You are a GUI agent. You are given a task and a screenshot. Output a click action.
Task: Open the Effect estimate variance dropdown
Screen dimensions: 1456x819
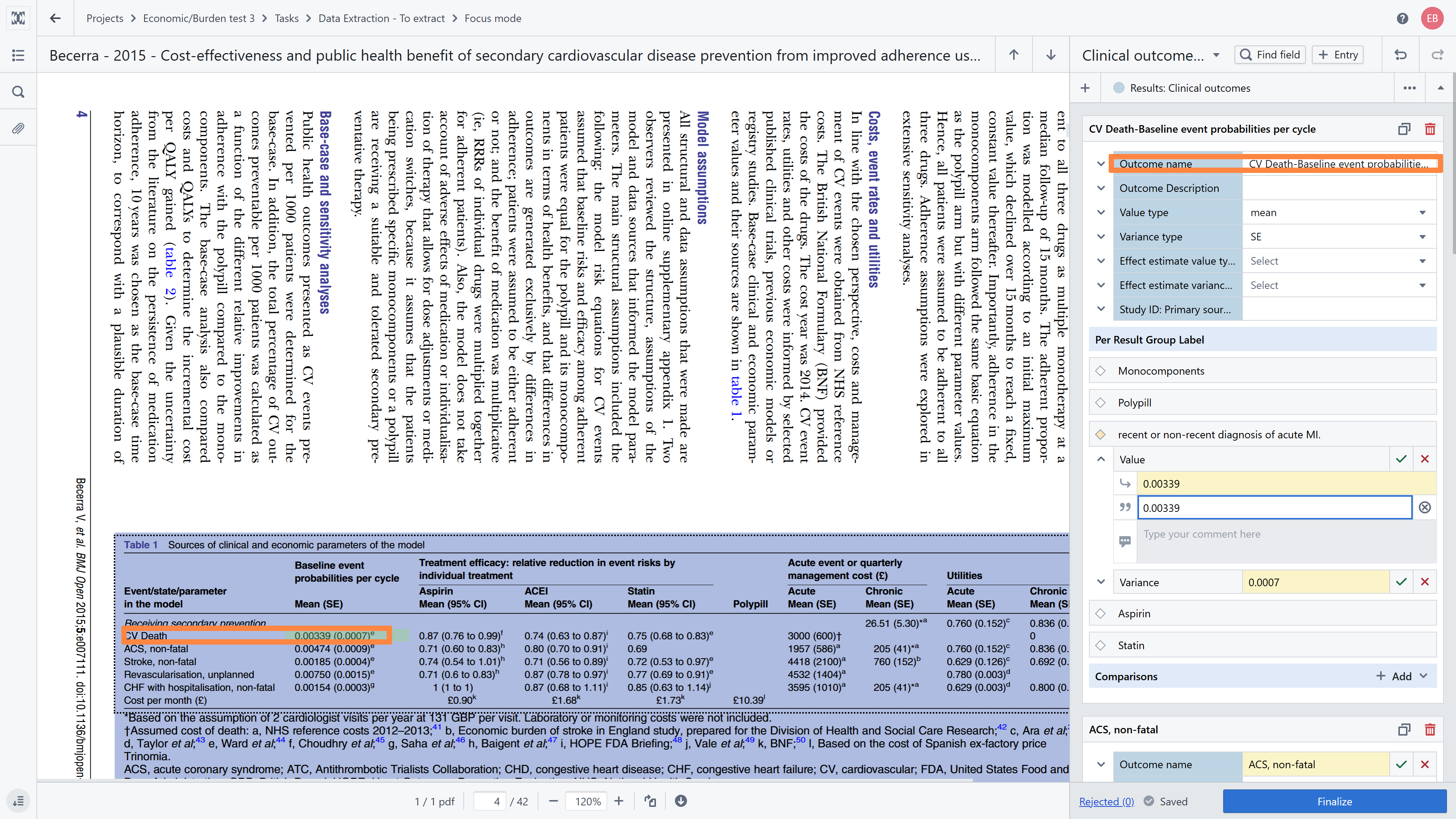coord(1339,285)
